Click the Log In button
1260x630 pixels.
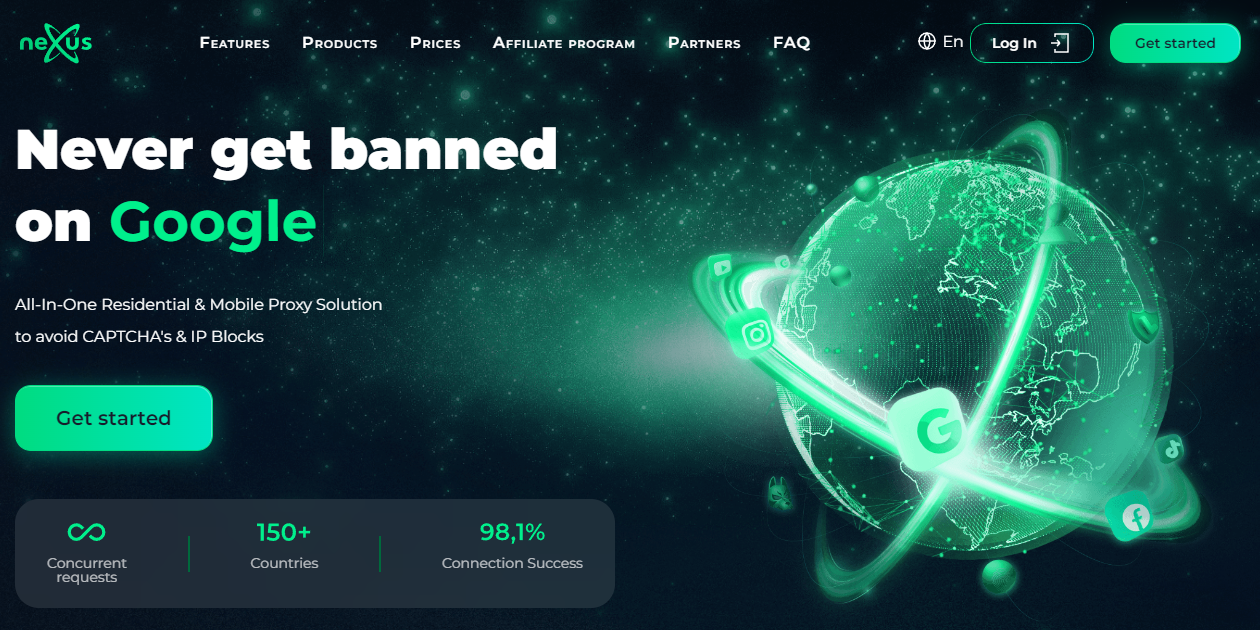click(1032, 43)
